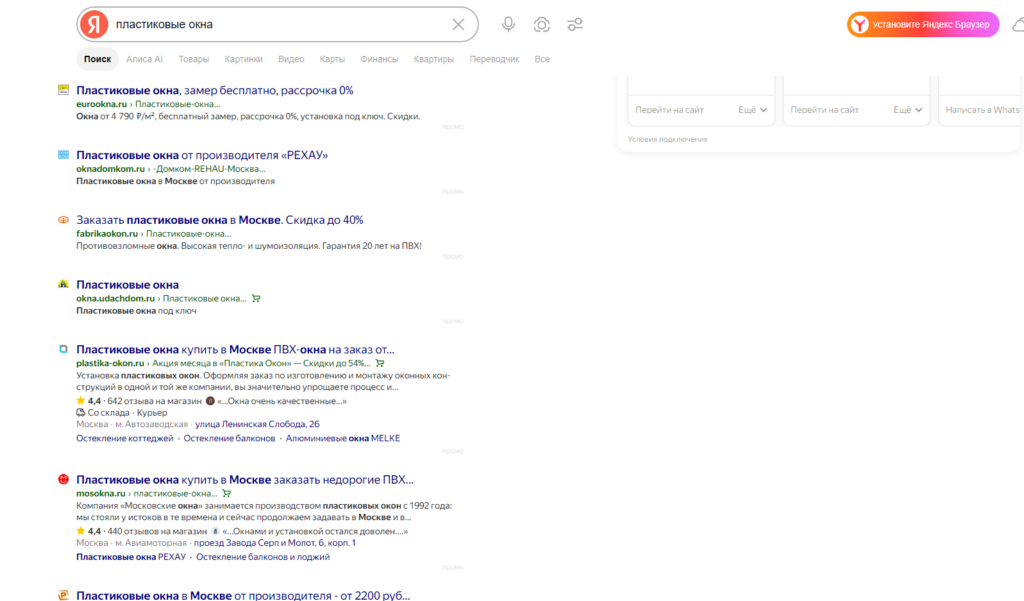
Task: Open result 'Пластиковые окна, замер бесплатно, рассрочка 0%'
Action: (x=215, y=90)
